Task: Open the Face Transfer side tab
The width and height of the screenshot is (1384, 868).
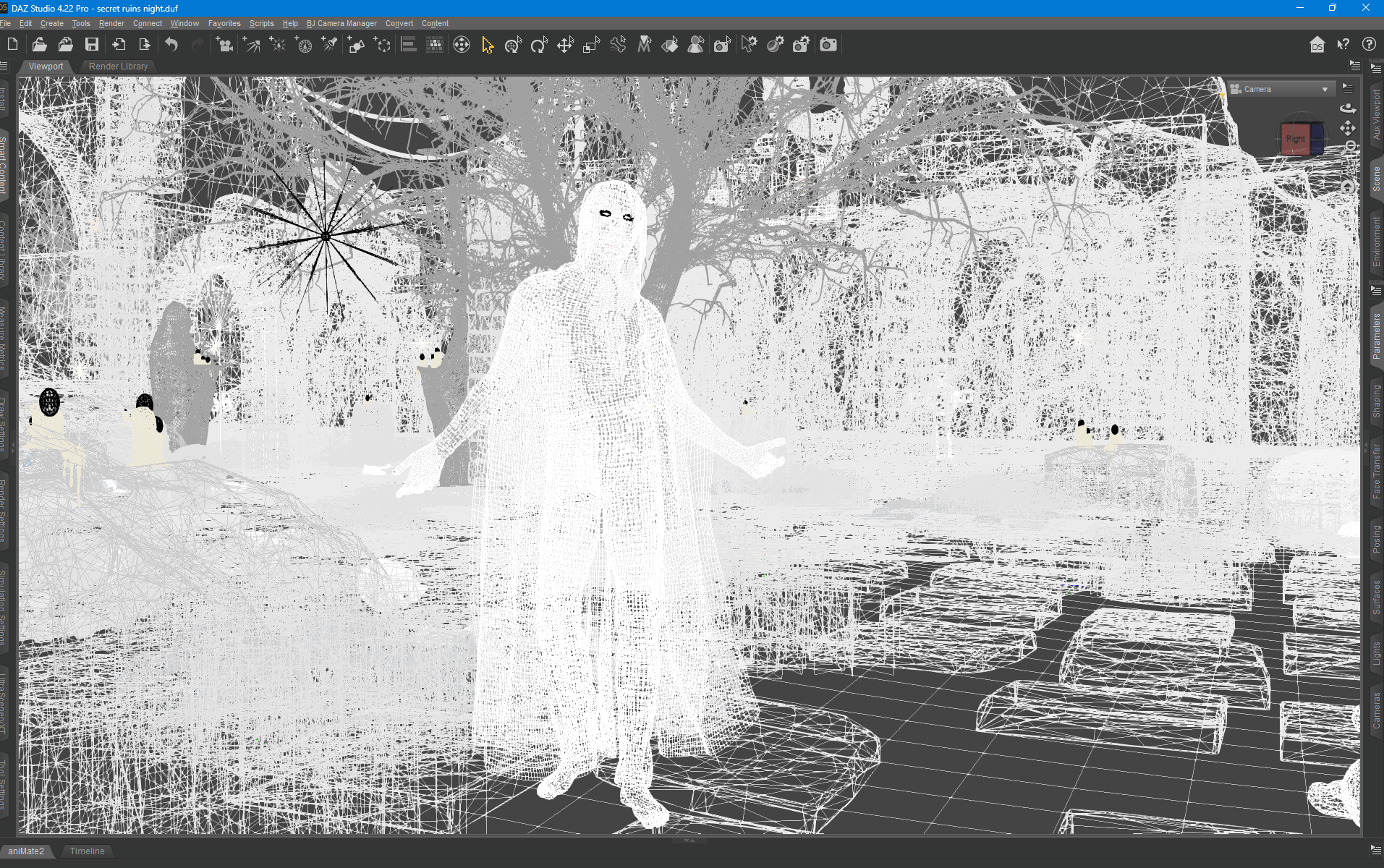Action: [1376, 471]
